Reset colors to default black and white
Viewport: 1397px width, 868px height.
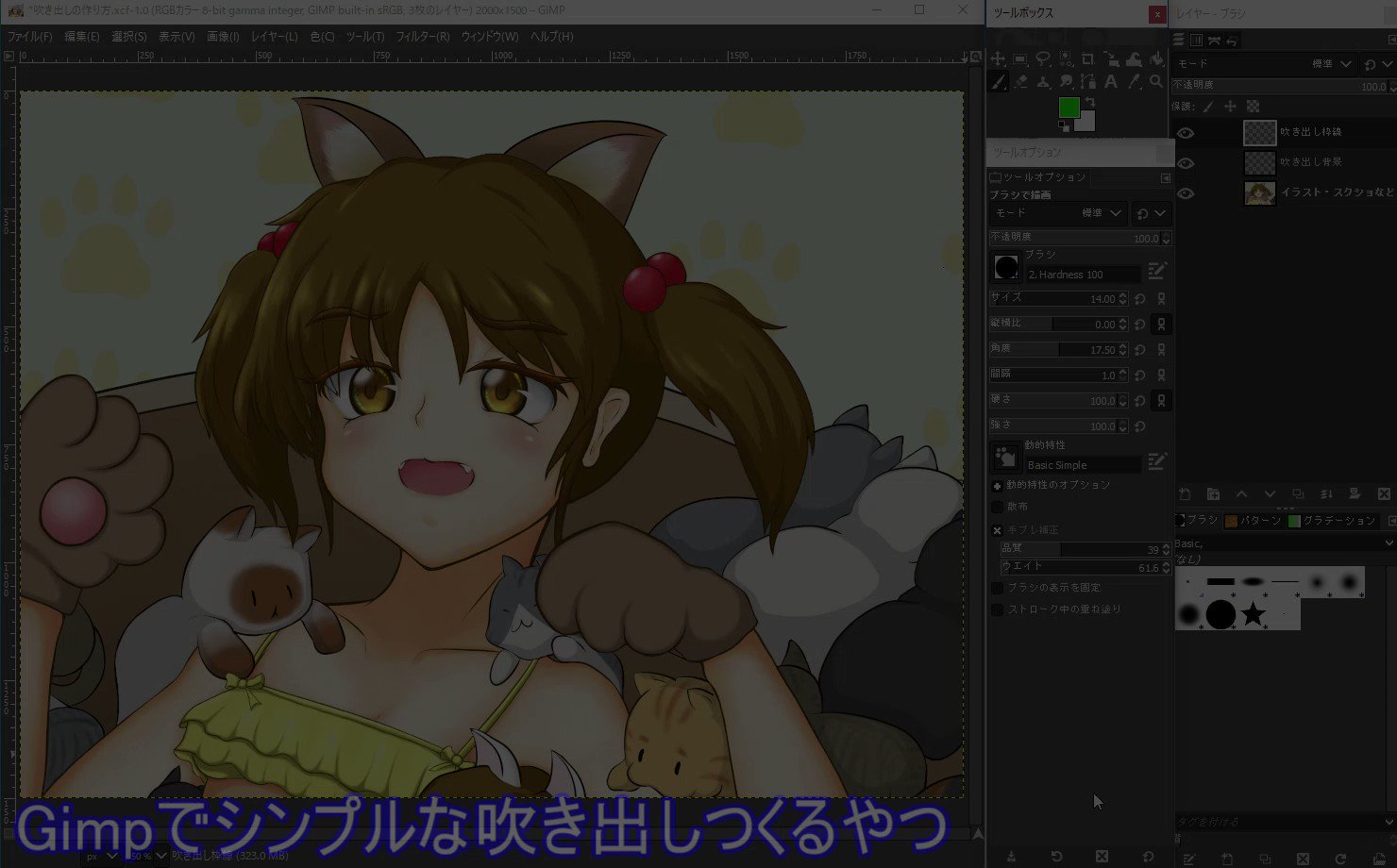point(1064,126)
